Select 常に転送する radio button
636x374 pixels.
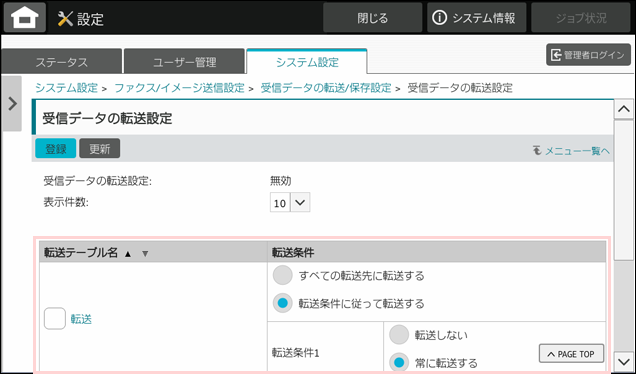[x=399, y=362]
